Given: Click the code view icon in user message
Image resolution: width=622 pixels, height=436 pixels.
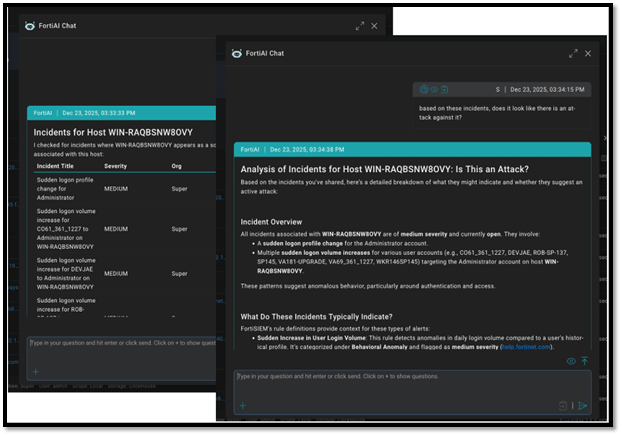Looking at the screenshot, I should [434, 89].
